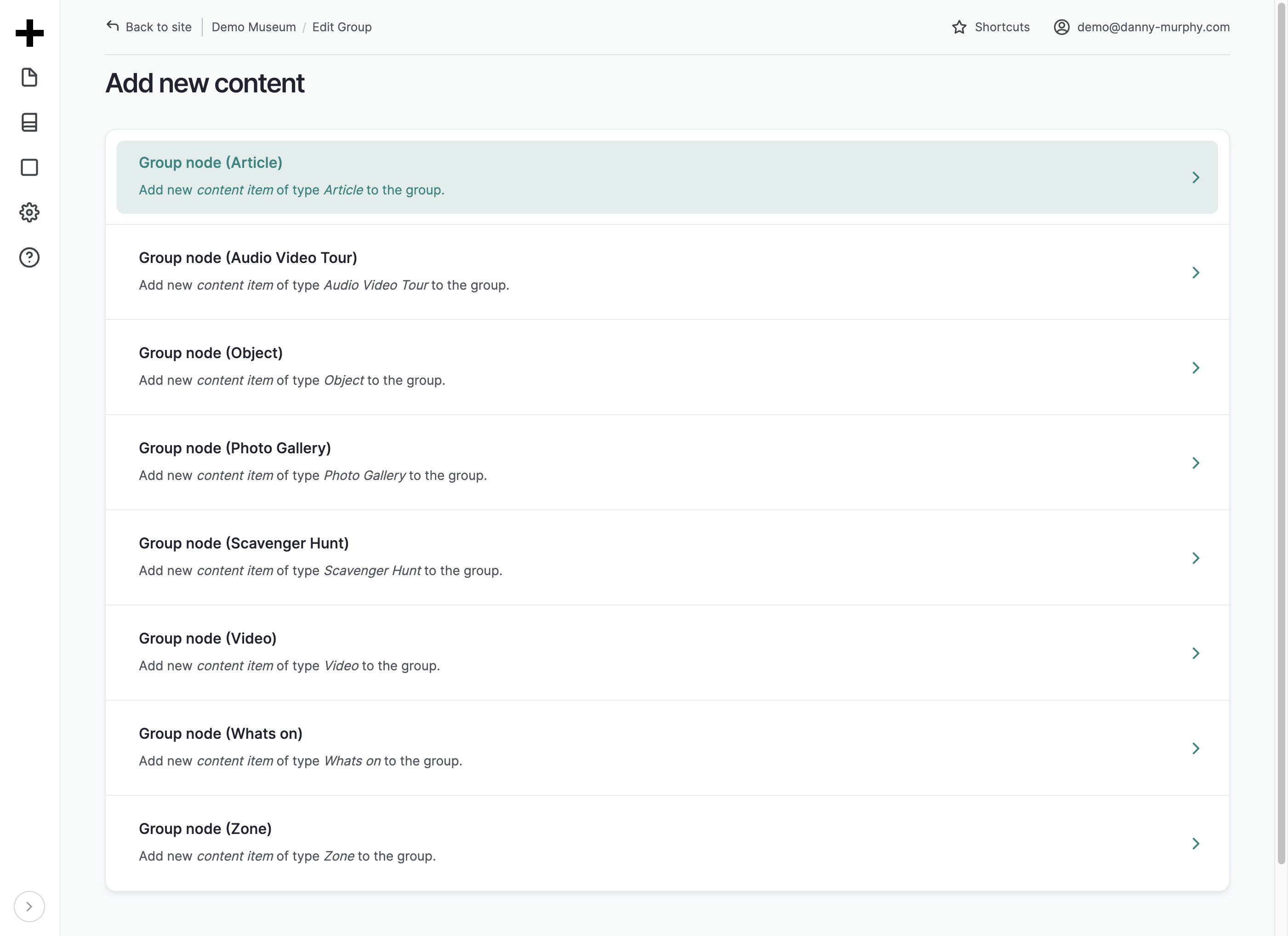Click the page vertical scrollbar
Image resolution: width=1288 pixels, height=936 pixels.
pos(1281,433)
